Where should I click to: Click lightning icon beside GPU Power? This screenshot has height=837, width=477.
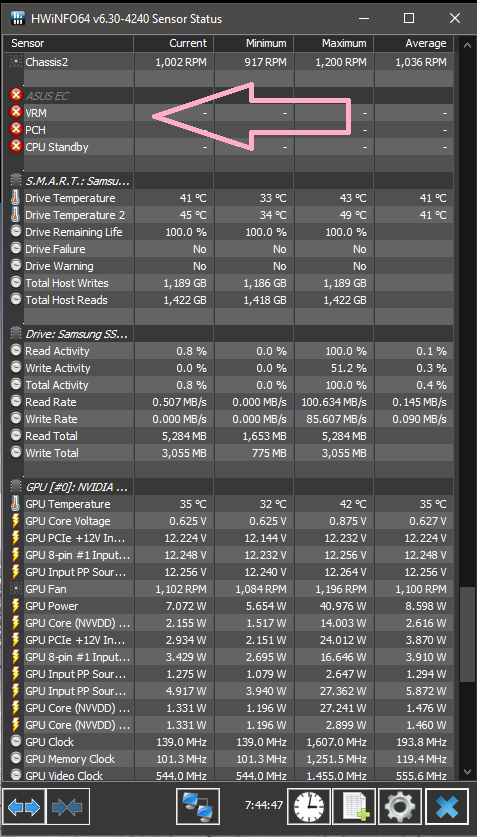point(16,606)
